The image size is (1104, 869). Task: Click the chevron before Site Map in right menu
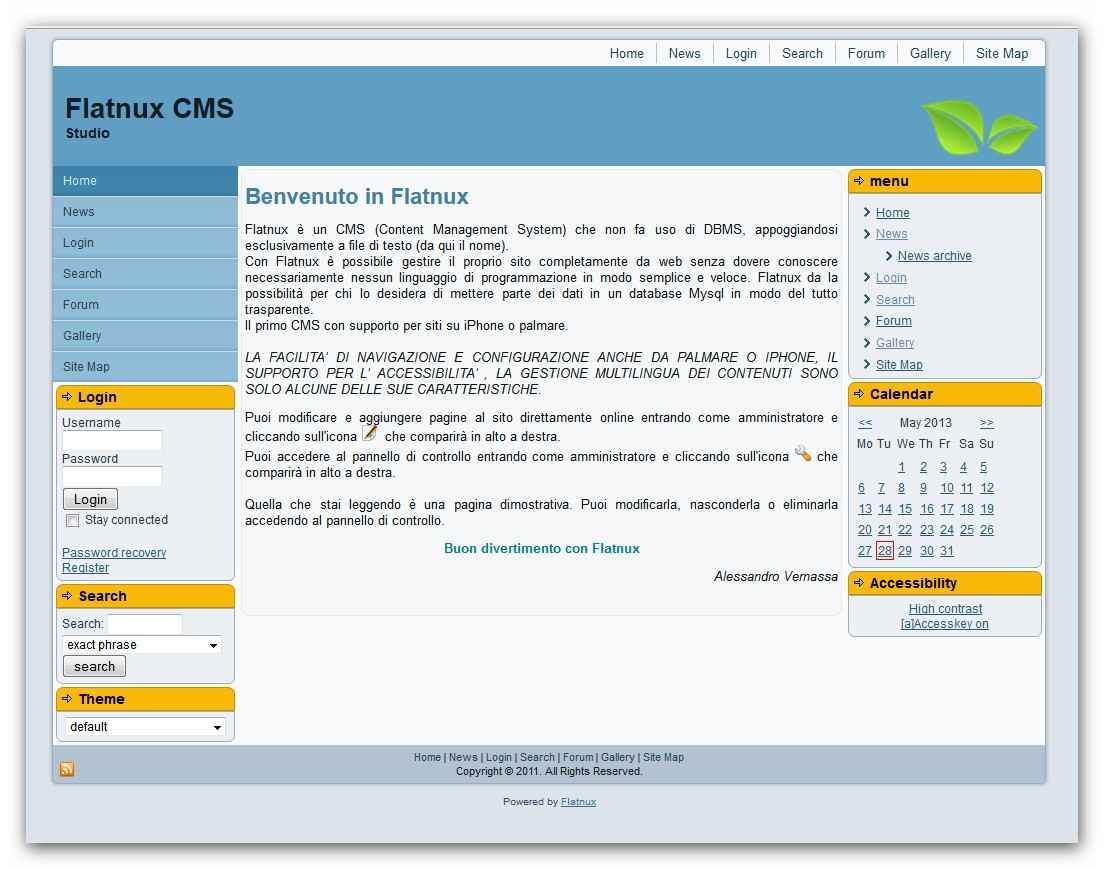coord(867,364)
